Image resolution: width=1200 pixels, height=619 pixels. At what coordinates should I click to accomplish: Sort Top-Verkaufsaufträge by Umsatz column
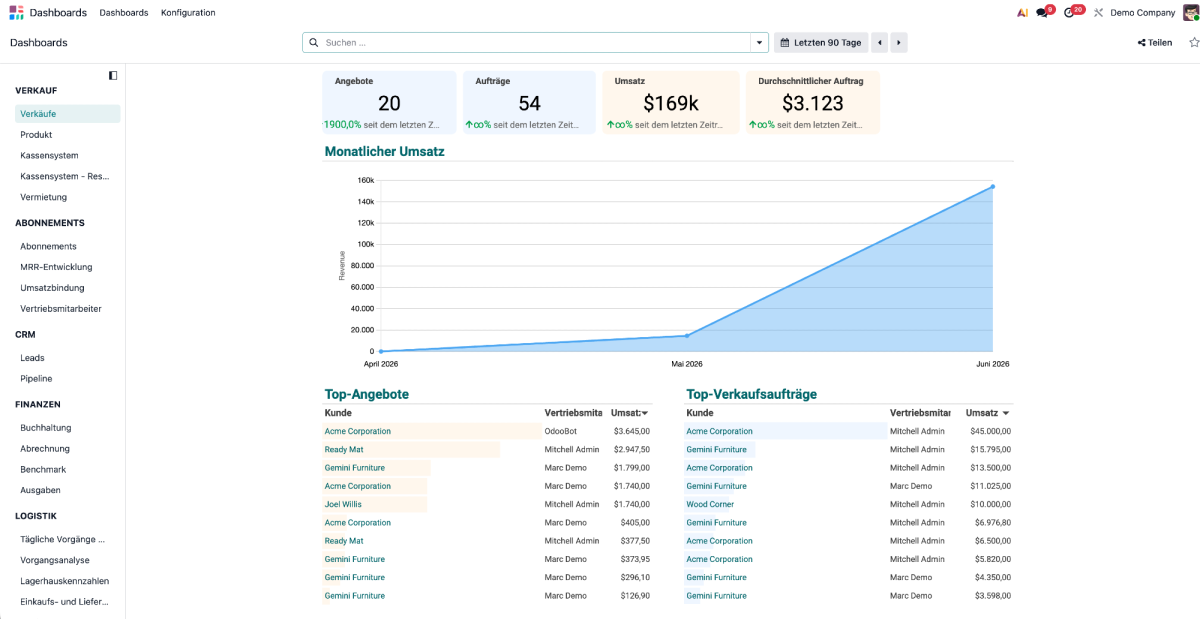coord(987,413)
